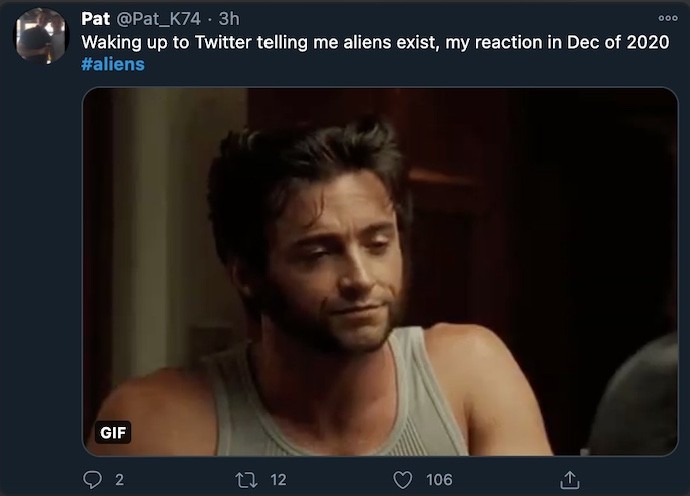Play the GIF in the tweet
The image size is (690, 496).
pyautogui.click(x=380, y=272)
